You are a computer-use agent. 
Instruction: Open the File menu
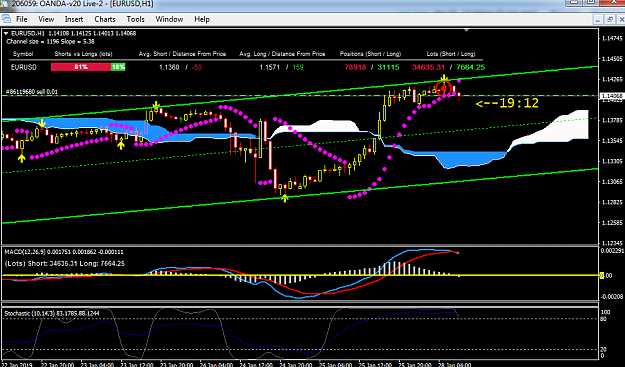[x=22, y=19]
